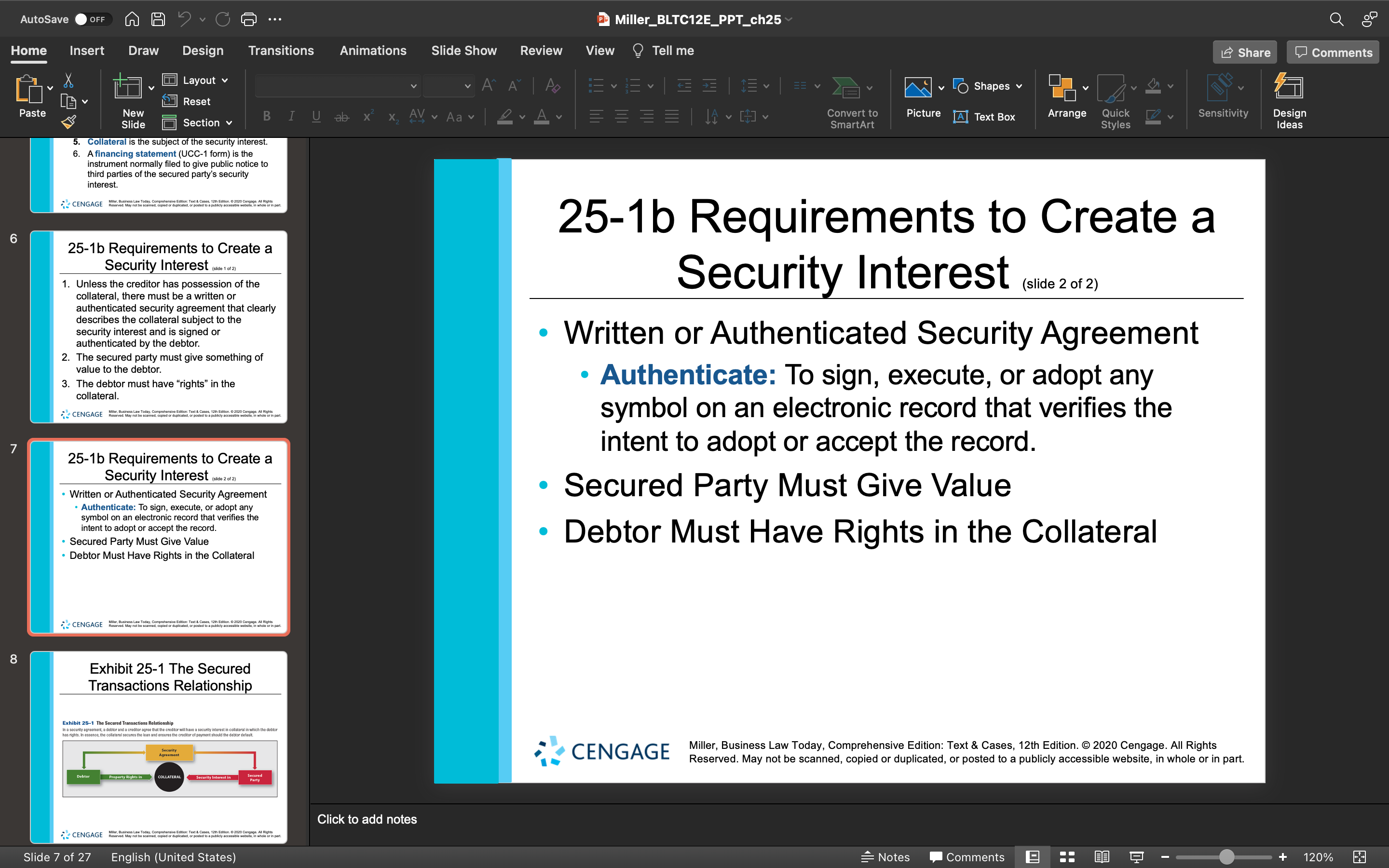
Task: Open Arrange dropdown arrow
Action: (1085, 88)
